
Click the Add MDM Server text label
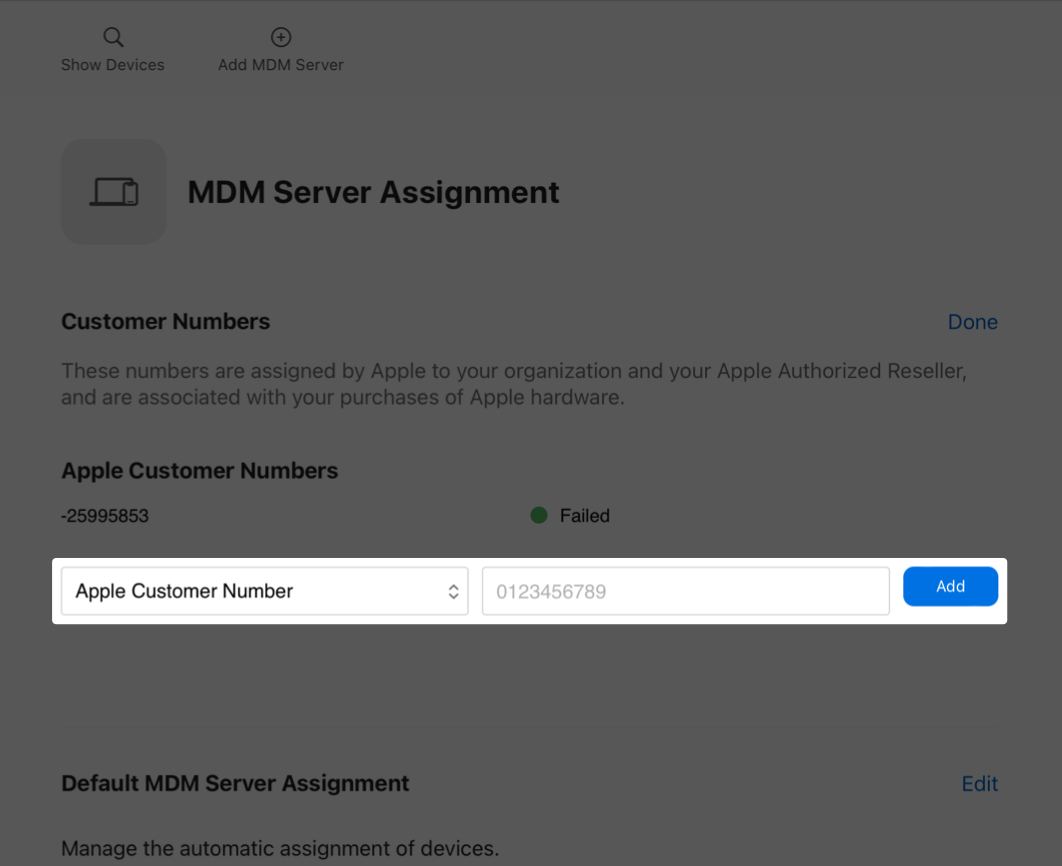(281, 65)
